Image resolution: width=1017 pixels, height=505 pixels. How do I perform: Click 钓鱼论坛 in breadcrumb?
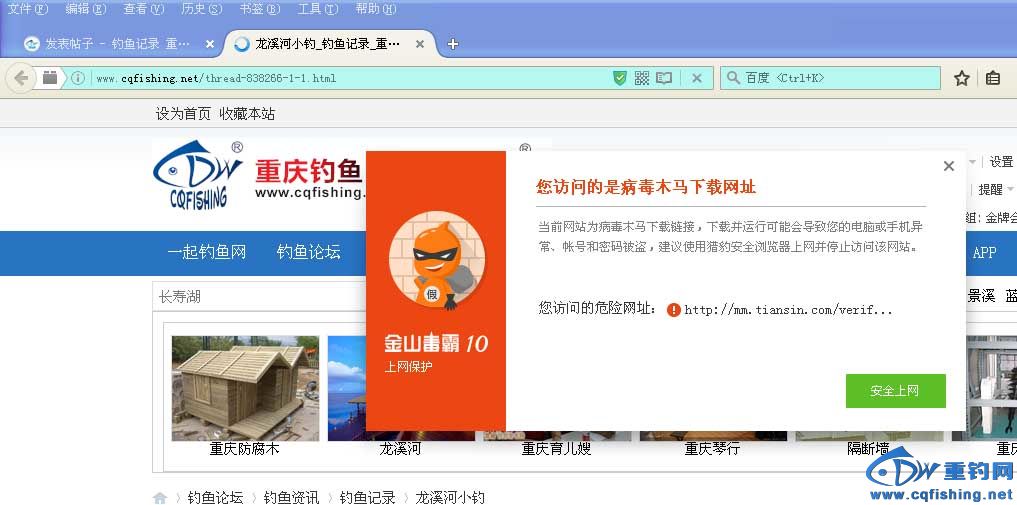(x=215, y=498)
